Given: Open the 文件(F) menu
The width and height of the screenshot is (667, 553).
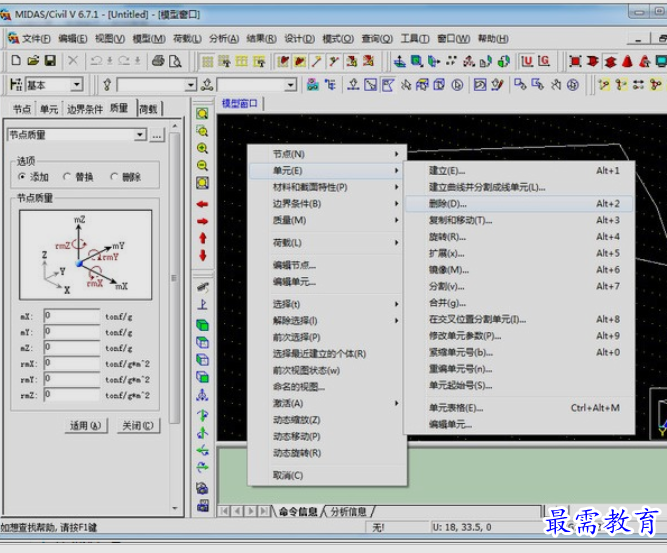Looking at the screenshot, I should point(36,39).
